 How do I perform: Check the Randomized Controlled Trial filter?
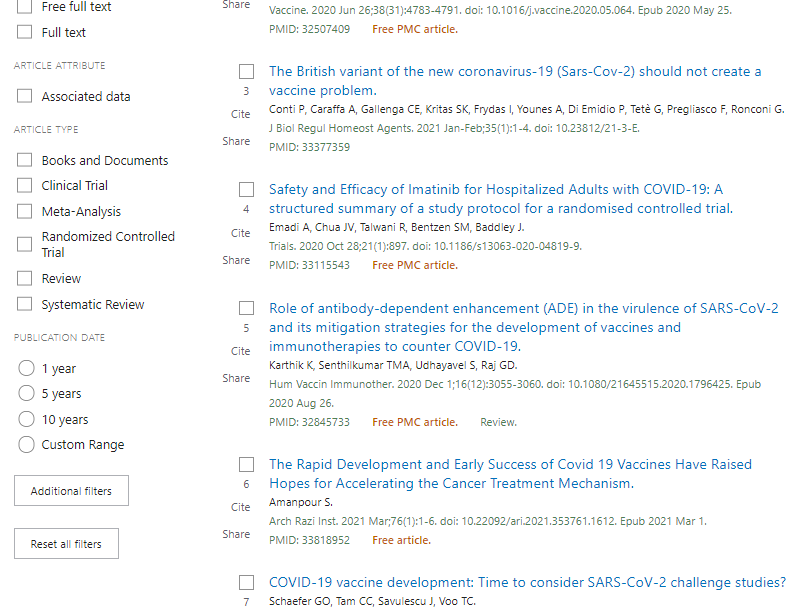24,244
